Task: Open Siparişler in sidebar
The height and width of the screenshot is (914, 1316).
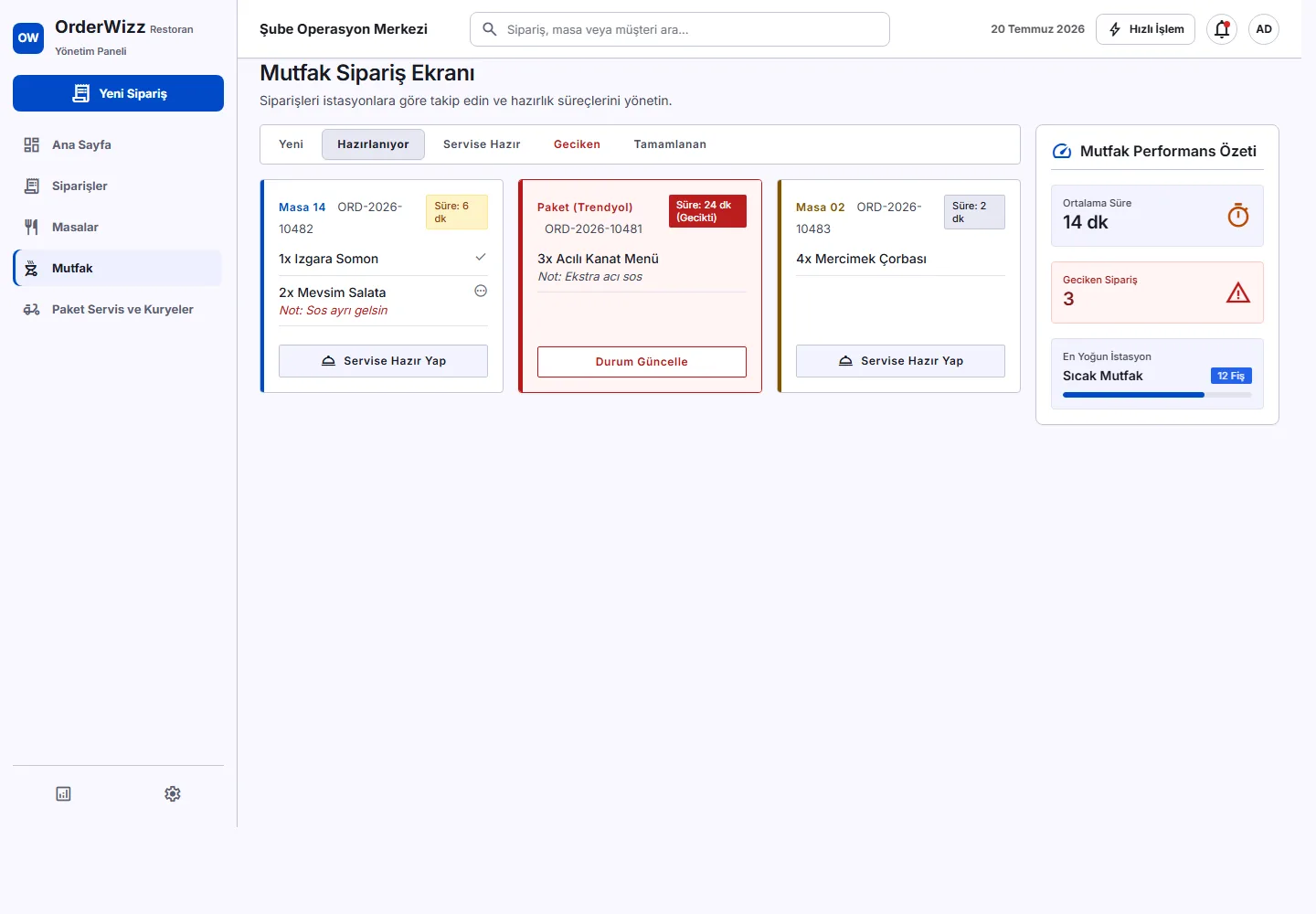Action: 118,186
